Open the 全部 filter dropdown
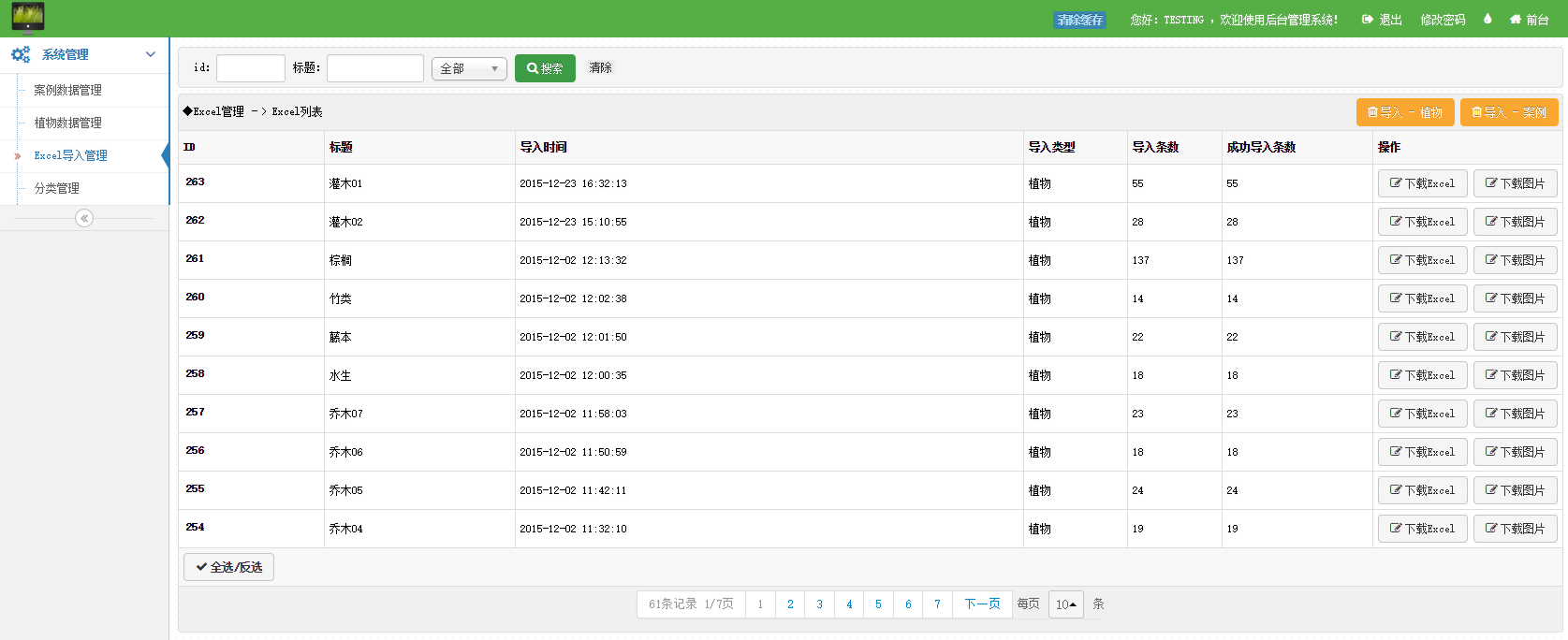1568x640 pixels. tap(469, 68)
